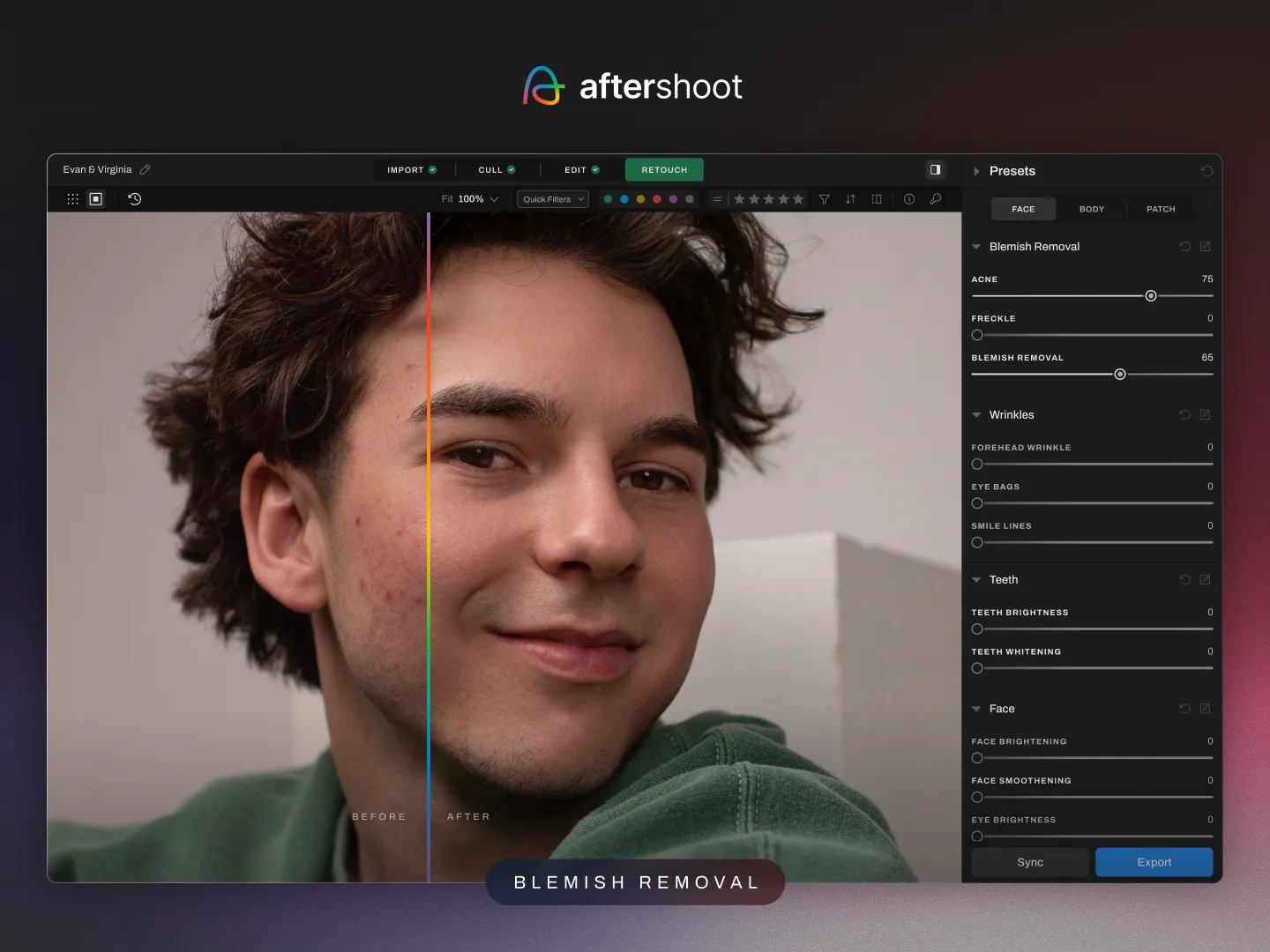Open the filter funnel icon
Image resolution: width=1270 pixels, height=952 pixels.
[825, 199]
